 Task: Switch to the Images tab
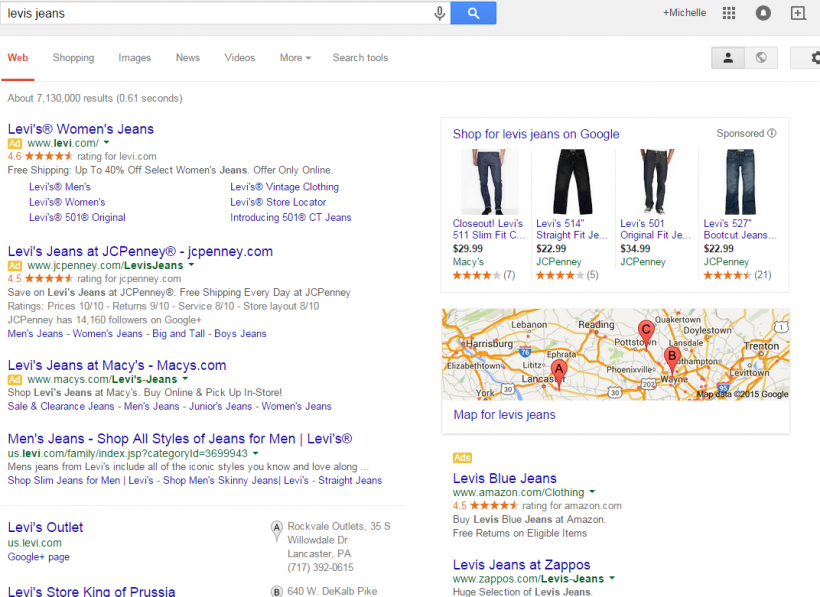point(134,58)
